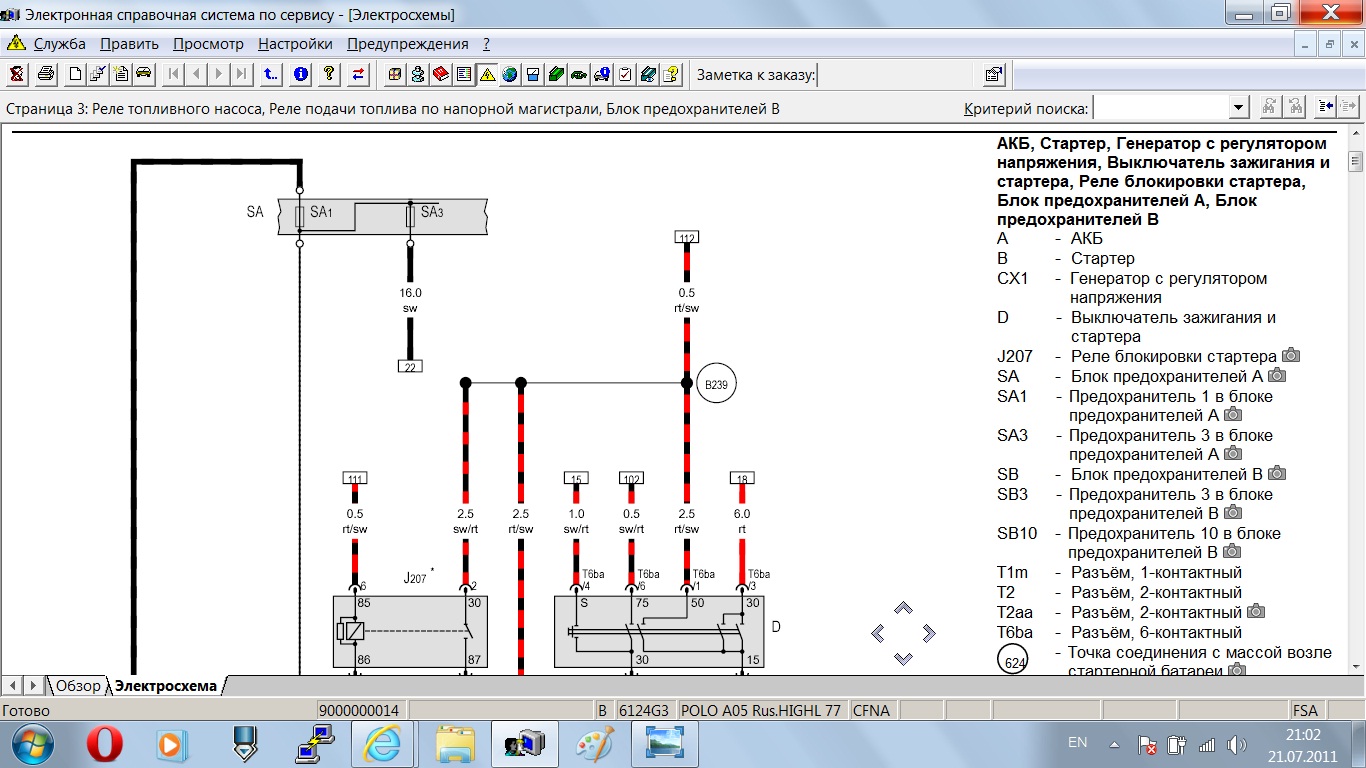Open the blue info circle toolbar icon
The height and width of the screenshot is (768, 1366).
300,74
